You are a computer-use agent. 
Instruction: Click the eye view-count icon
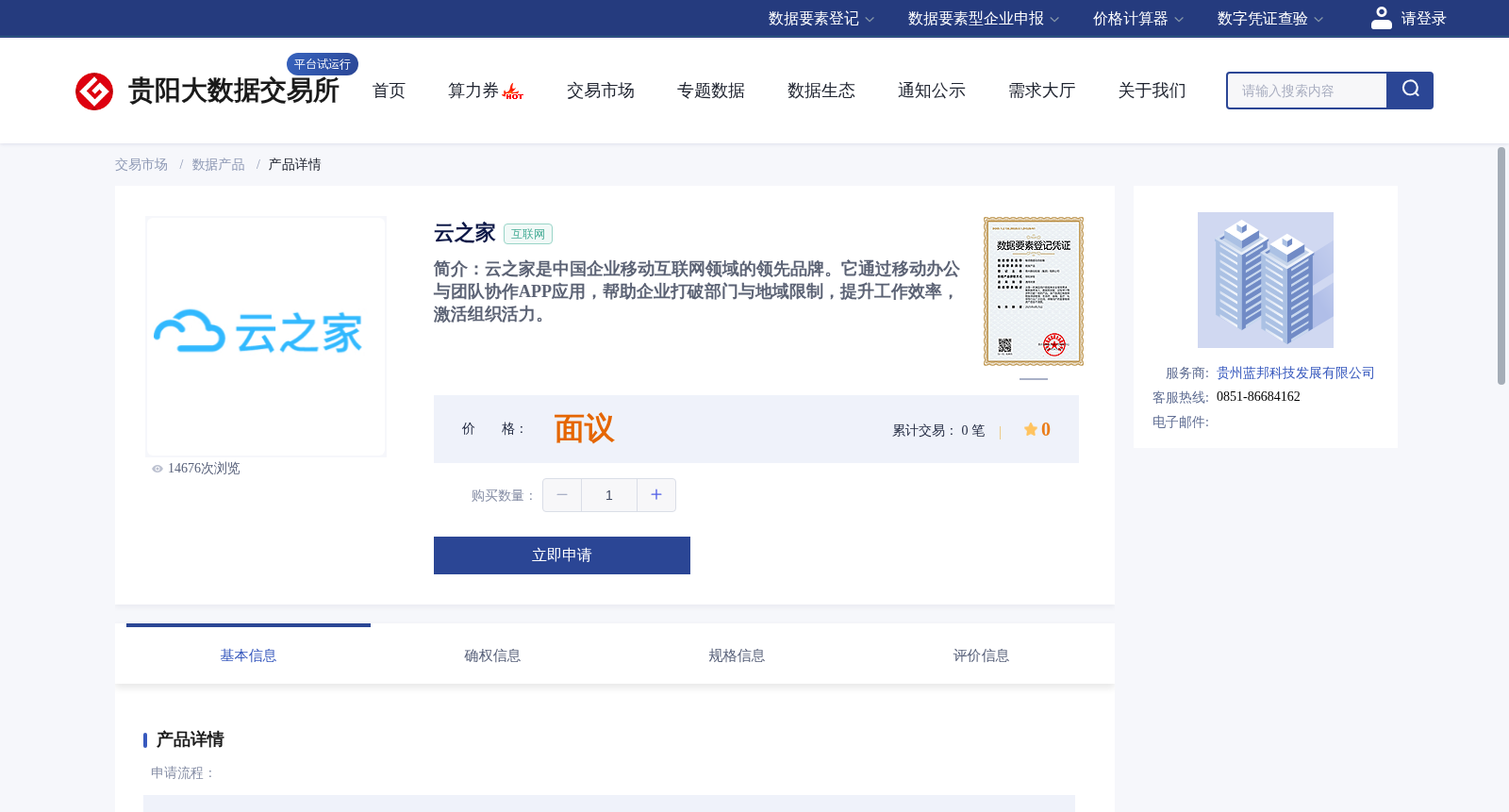pos(158,469)
